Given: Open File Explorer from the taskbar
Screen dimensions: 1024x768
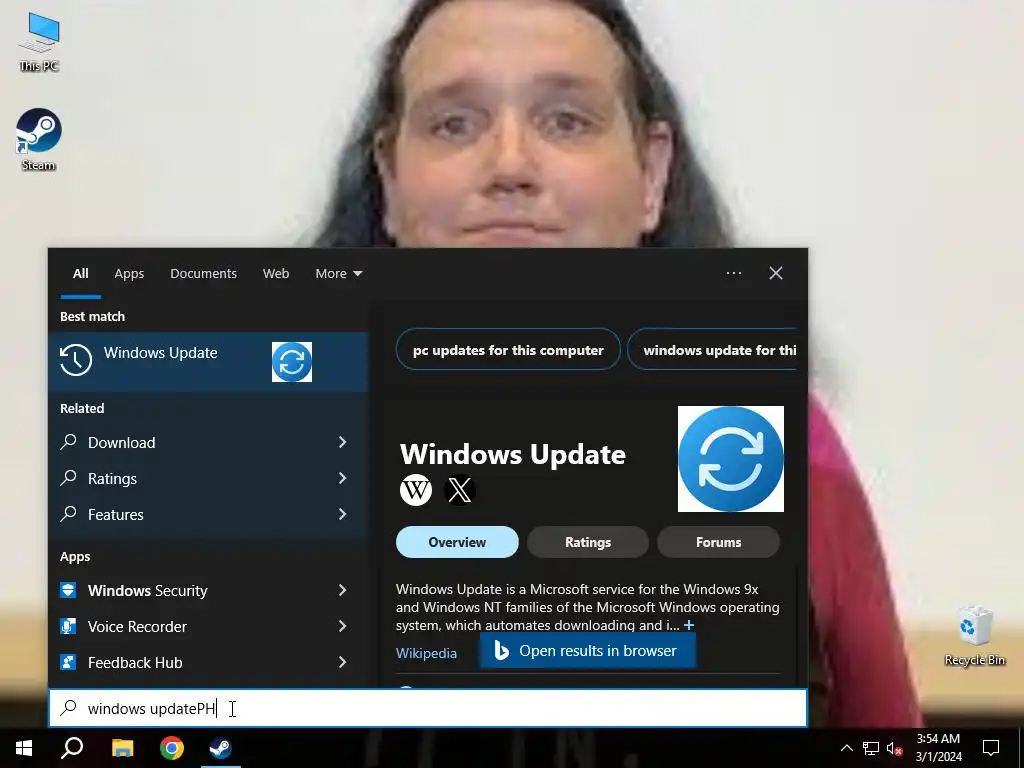Looking at the screenshot, I should pyautogui.click(x=122, y=748).
